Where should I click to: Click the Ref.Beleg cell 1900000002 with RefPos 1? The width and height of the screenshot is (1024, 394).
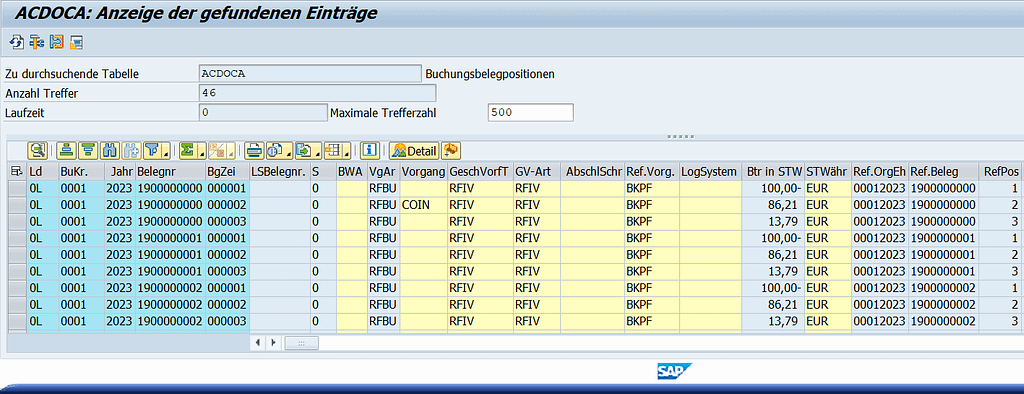tap(943, 288)
